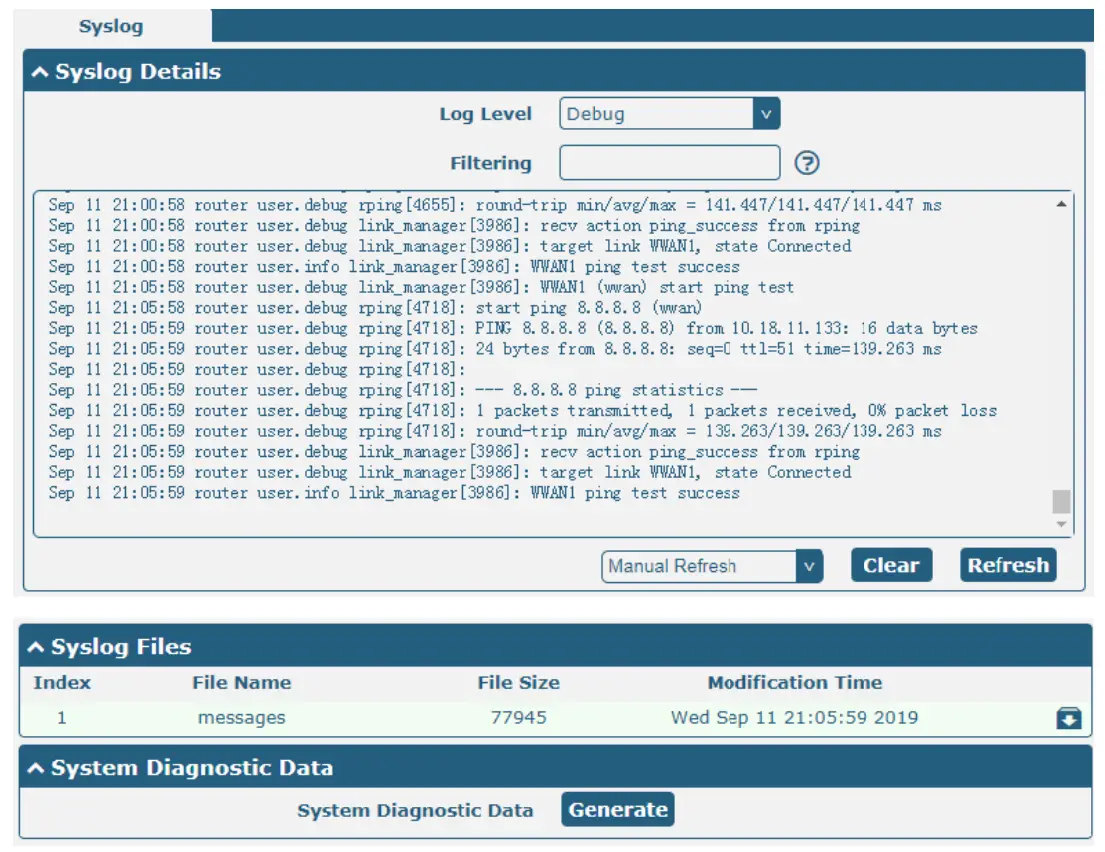
Task: Click the Index column header
Action: 62,683
